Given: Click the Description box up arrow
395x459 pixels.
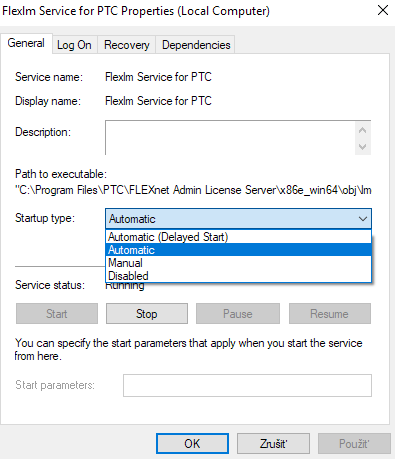Looking at the screenshot, I should click(x=363, y=130).
